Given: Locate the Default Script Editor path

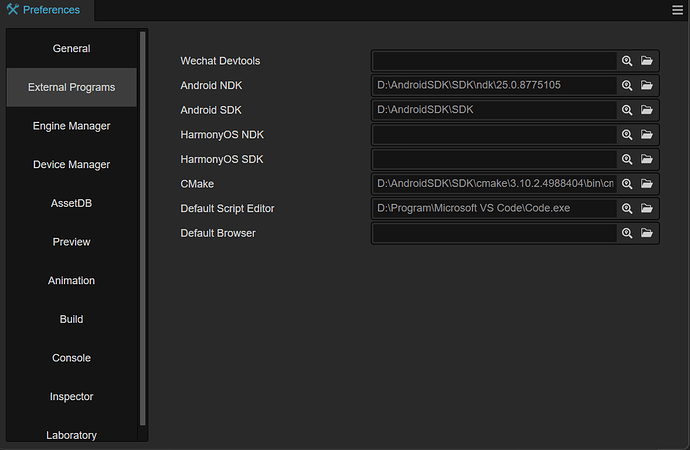Looking at the screenshot, I should pos(627,208).
